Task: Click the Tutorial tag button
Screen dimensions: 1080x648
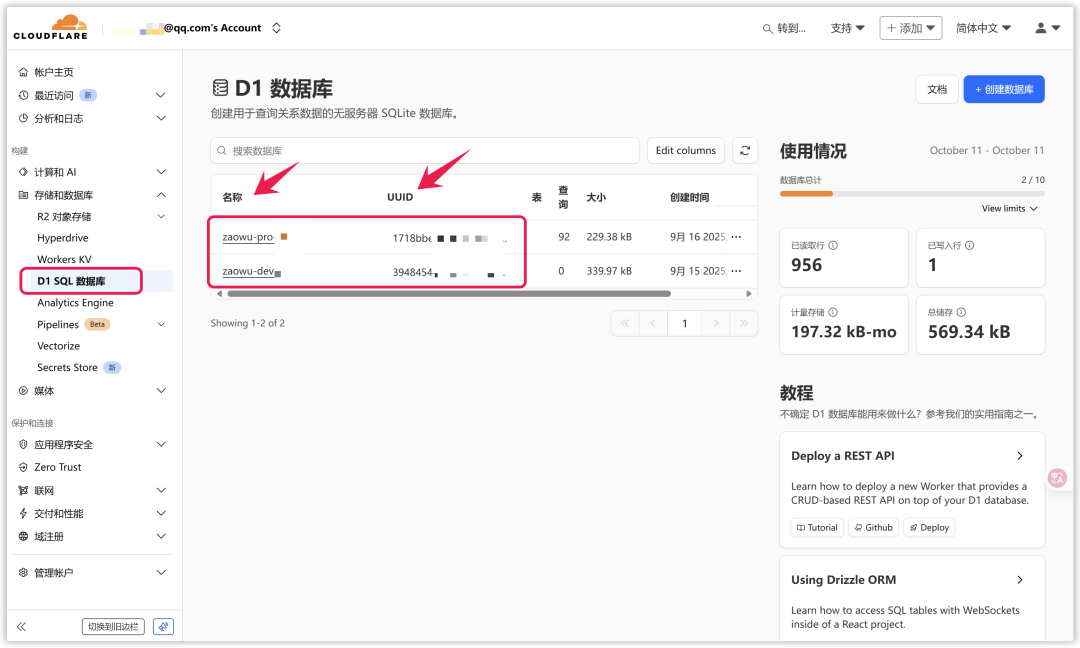Action: 817,528
